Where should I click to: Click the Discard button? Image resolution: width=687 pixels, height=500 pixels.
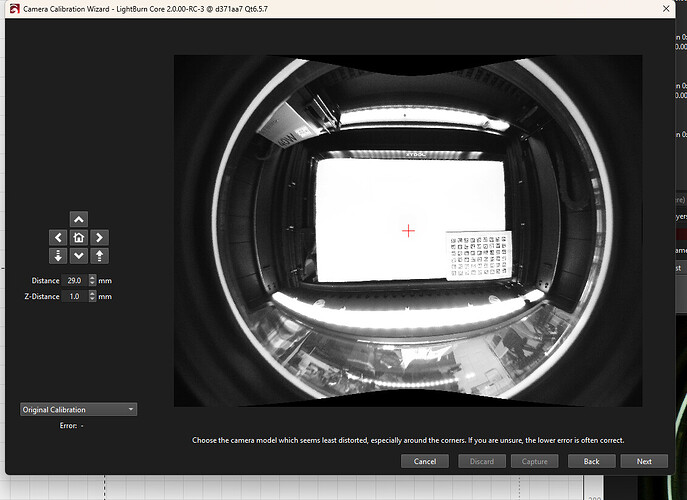[481, 461]
